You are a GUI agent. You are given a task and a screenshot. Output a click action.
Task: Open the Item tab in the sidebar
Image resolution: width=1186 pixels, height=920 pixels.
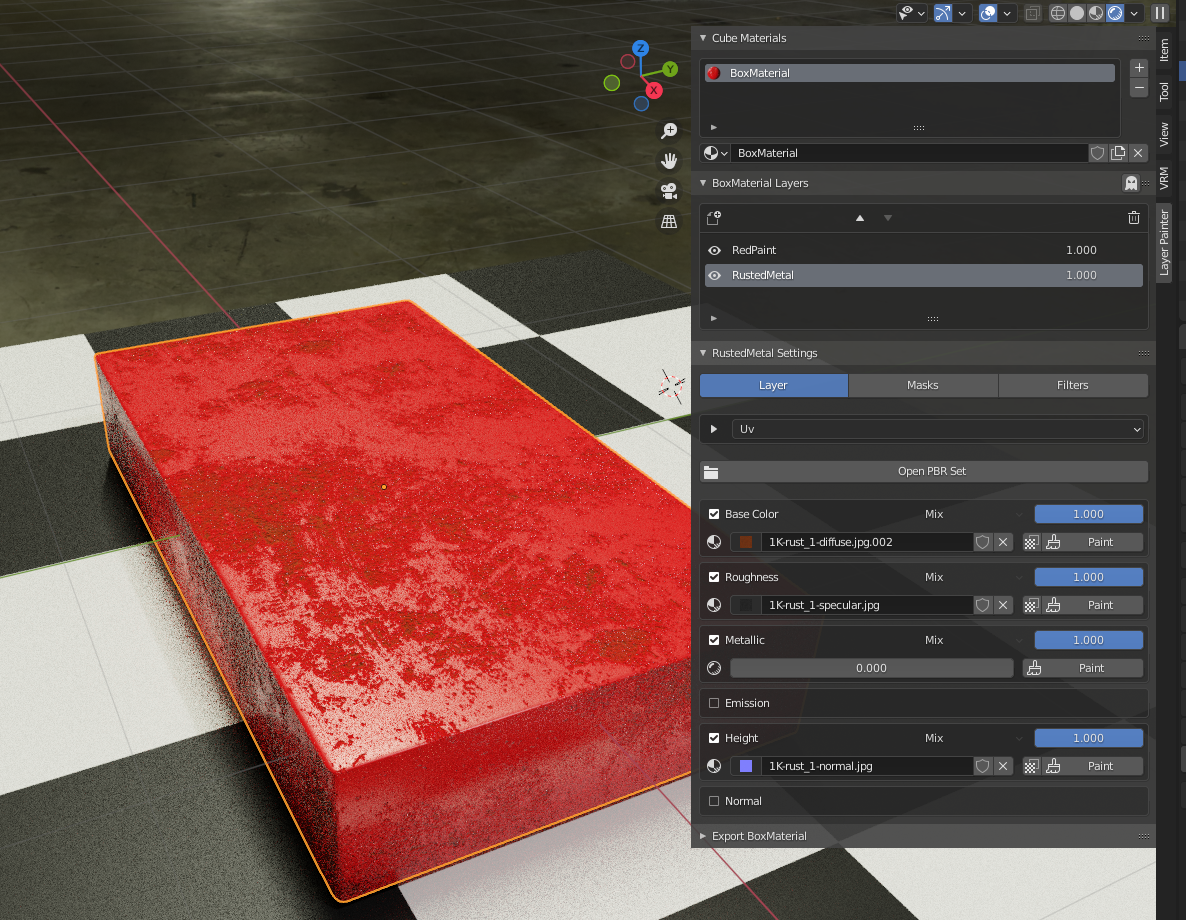[1163, 47]
